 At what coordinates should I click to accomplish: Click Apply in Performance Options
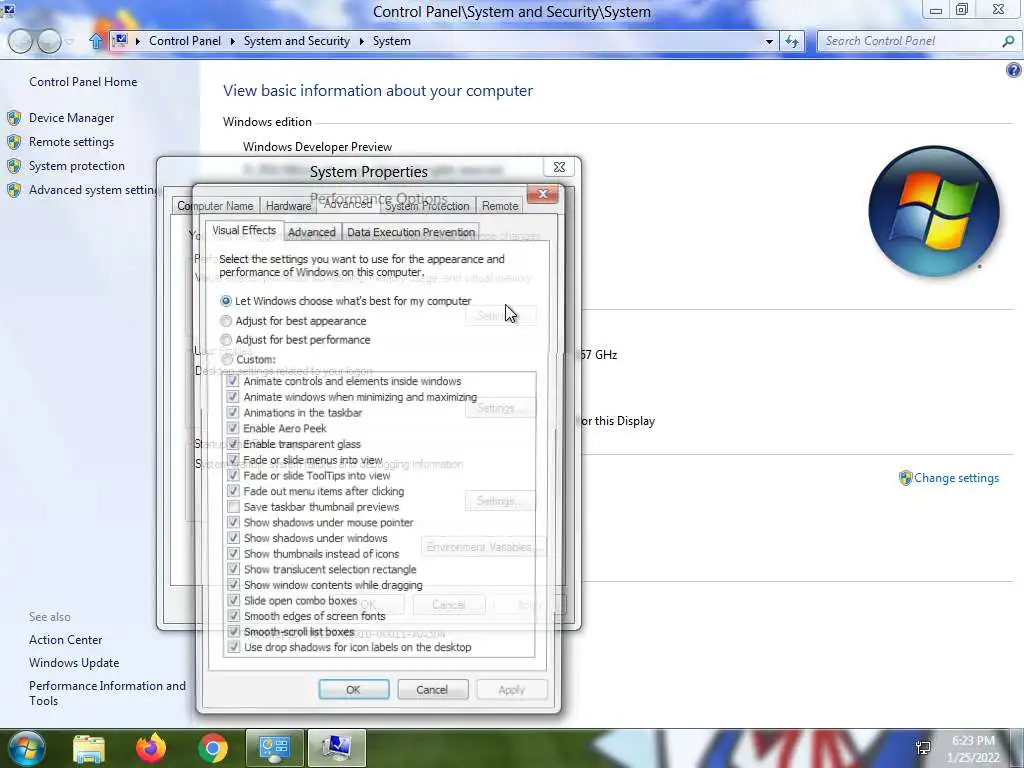[x=511, y=690]
